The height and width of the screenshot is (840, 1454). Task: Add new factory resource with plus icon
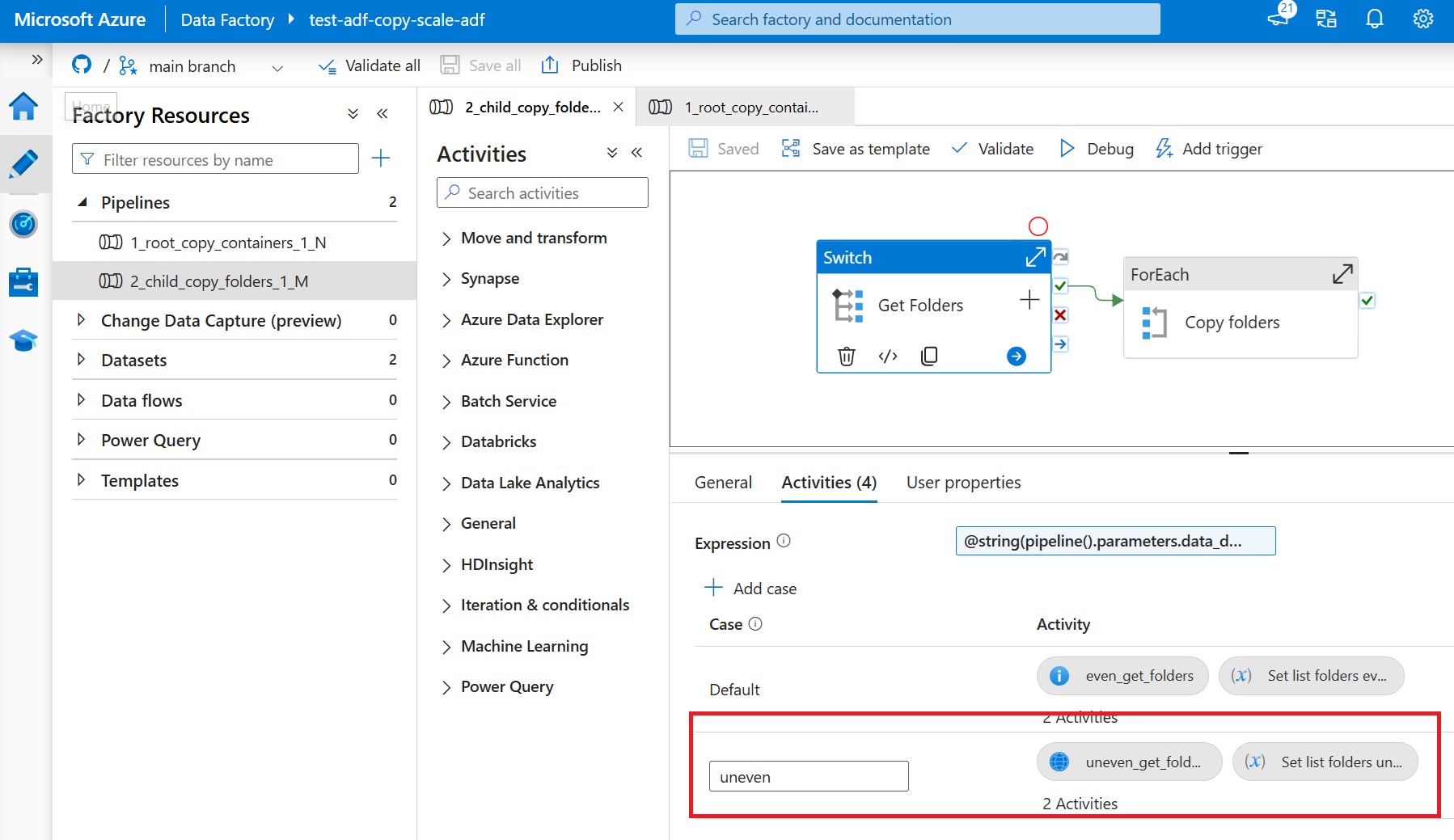click(x=381, y=158)
